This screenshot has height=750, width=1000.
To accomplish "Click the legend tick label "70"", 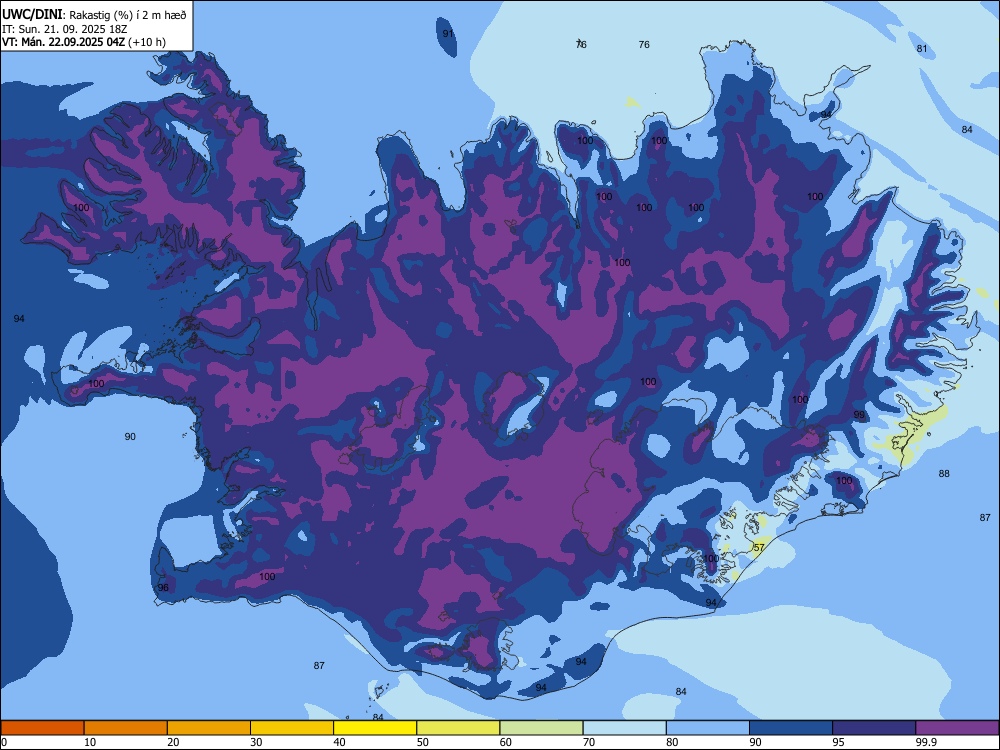I will pos(589,742).
